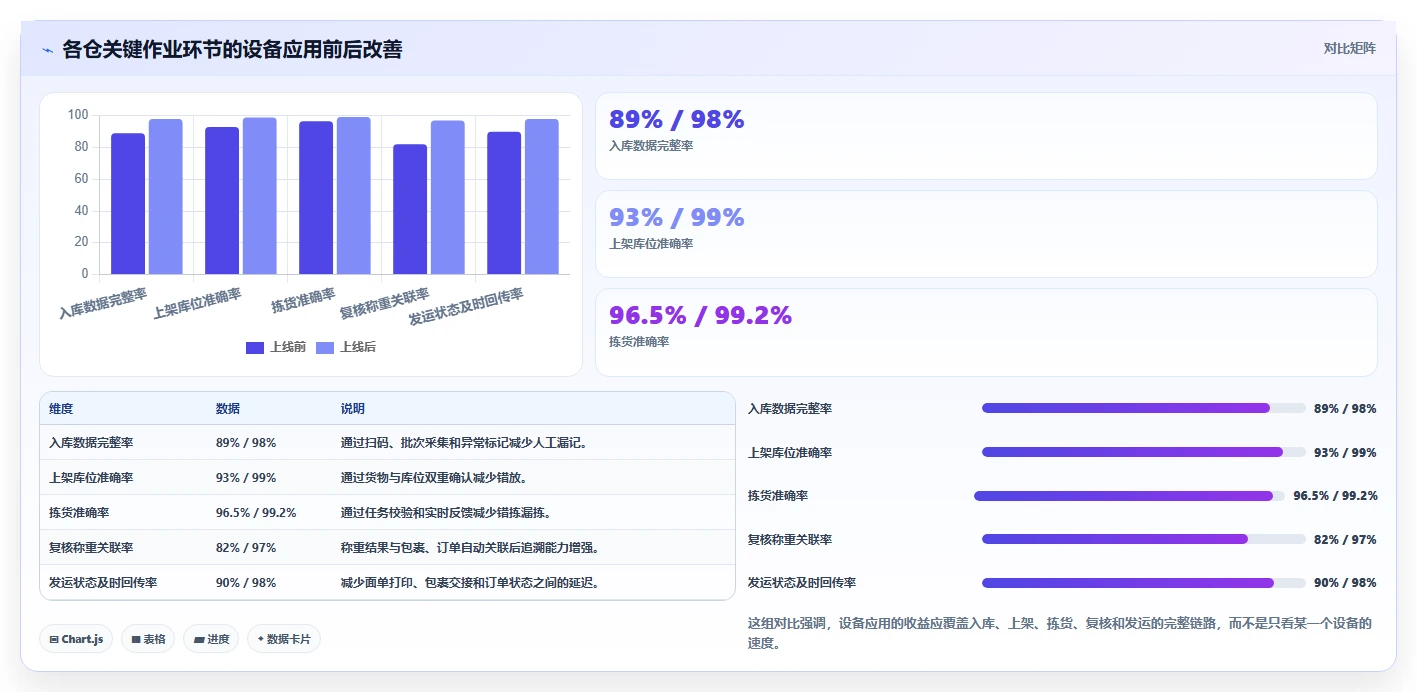Click the 96.5% / 99.2% label beside the progress bar
Image resolution: width=1417 pixels, height=692 pixels.
(x=1335, y=496)
